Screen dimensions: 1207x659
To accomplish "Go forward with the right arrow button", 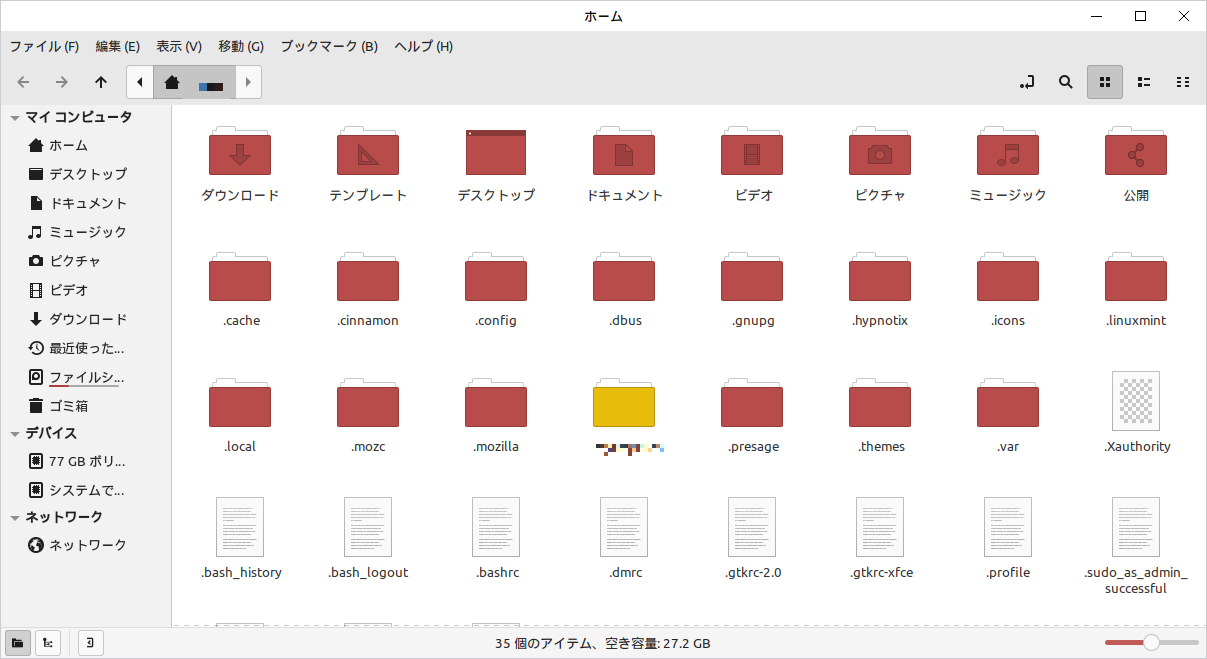I will [62, 82].
